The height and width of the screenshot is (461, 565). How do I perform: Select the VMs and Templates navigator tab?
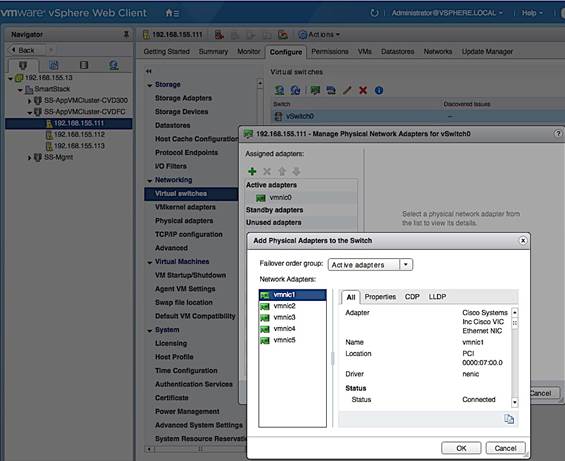[x=54, y=65]
